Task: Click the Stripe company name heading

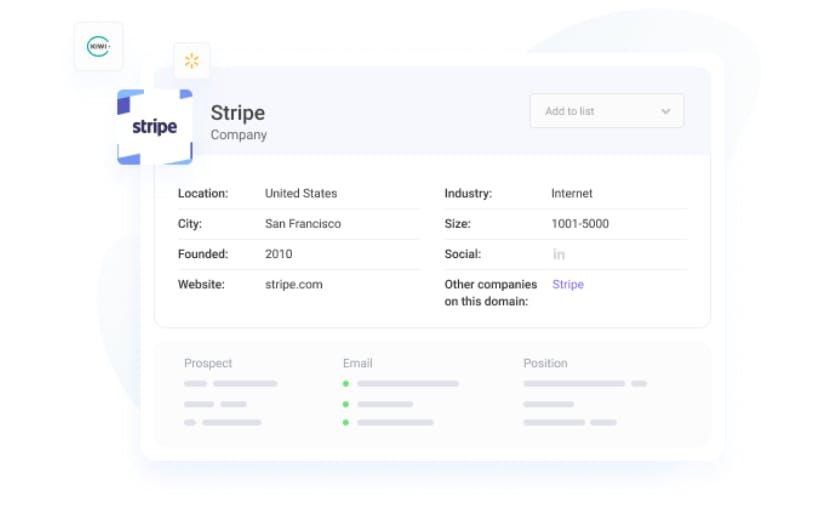Action: [x=238, y=113]
